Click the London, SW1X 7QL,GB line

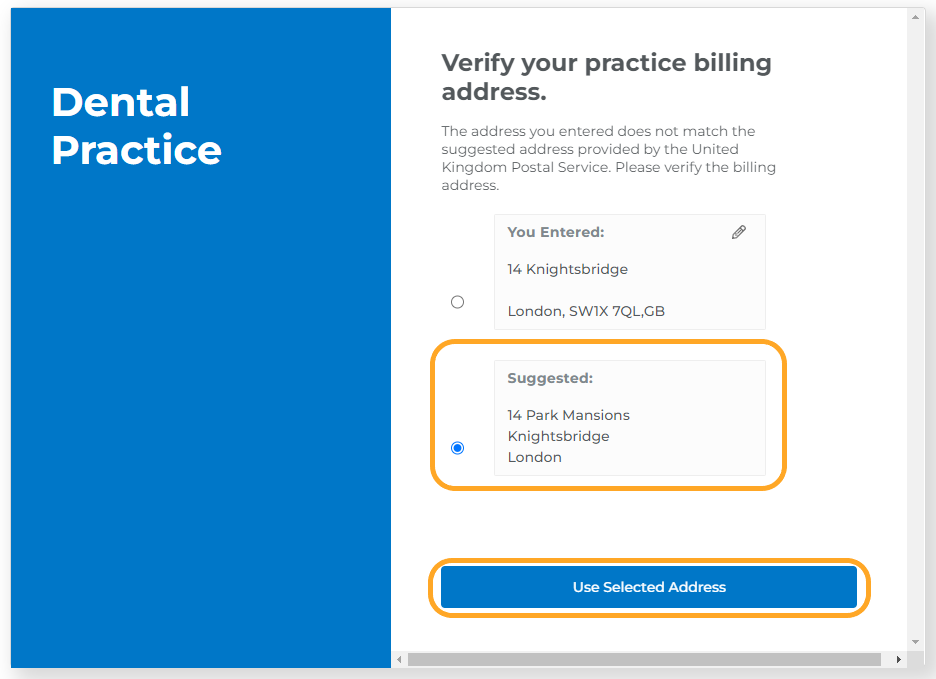coord(586,311)
